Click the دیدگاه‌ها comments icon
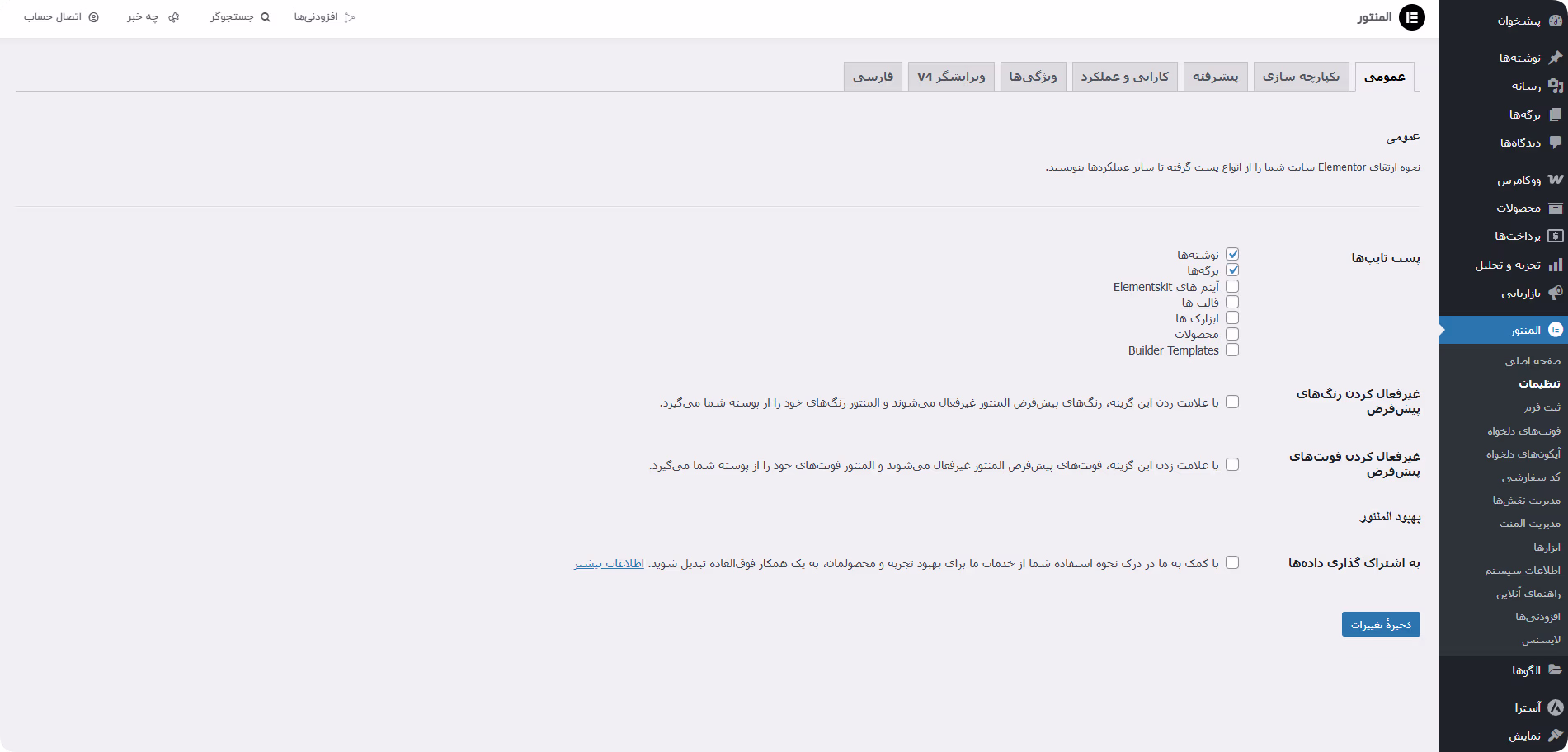Viewport: 1568px width, 752px height. click(1556, 143)
